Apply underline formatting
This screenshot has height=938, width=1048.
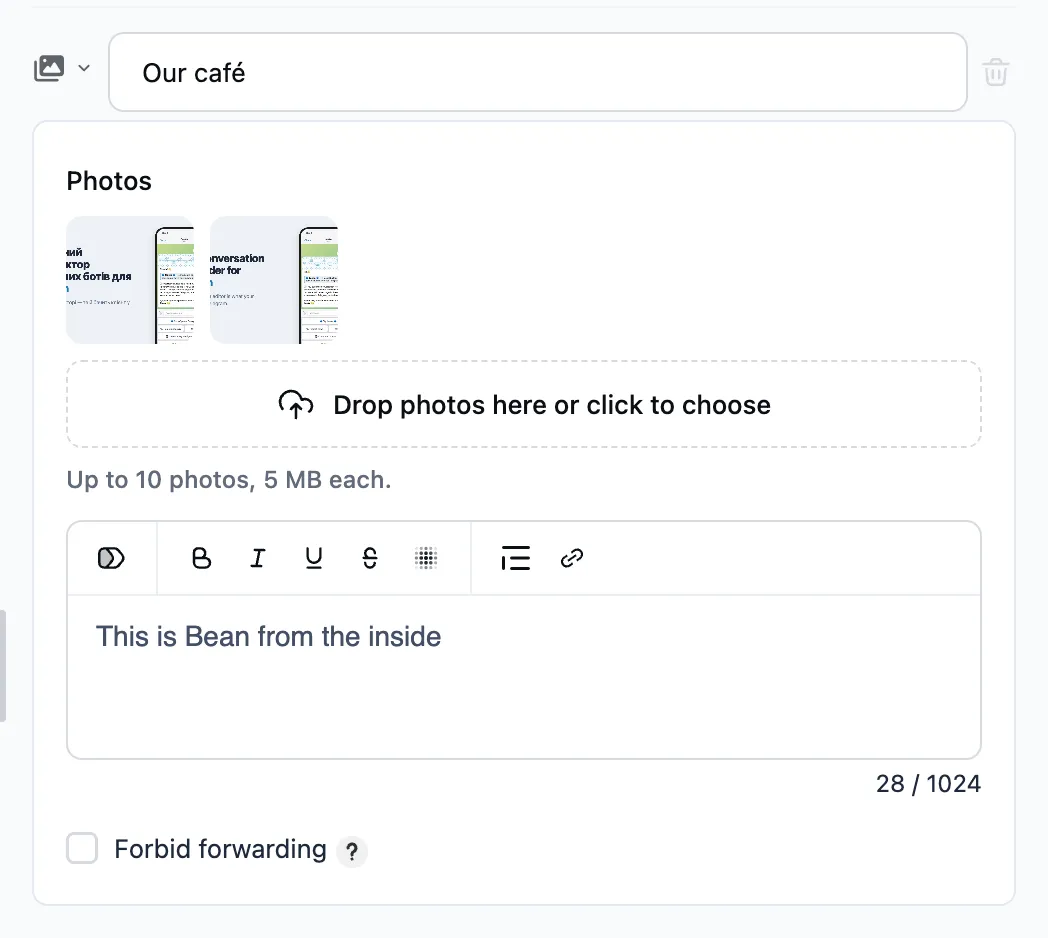313,558
